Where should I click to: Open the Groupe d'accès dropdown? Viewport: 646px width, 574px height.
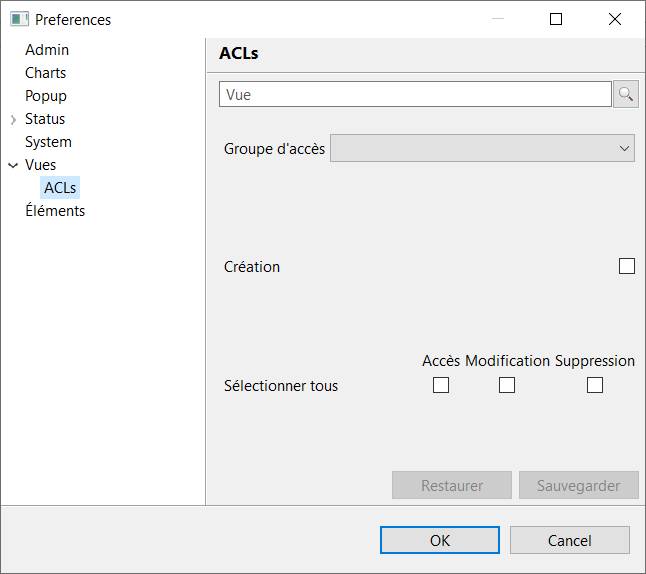(482, 149)
